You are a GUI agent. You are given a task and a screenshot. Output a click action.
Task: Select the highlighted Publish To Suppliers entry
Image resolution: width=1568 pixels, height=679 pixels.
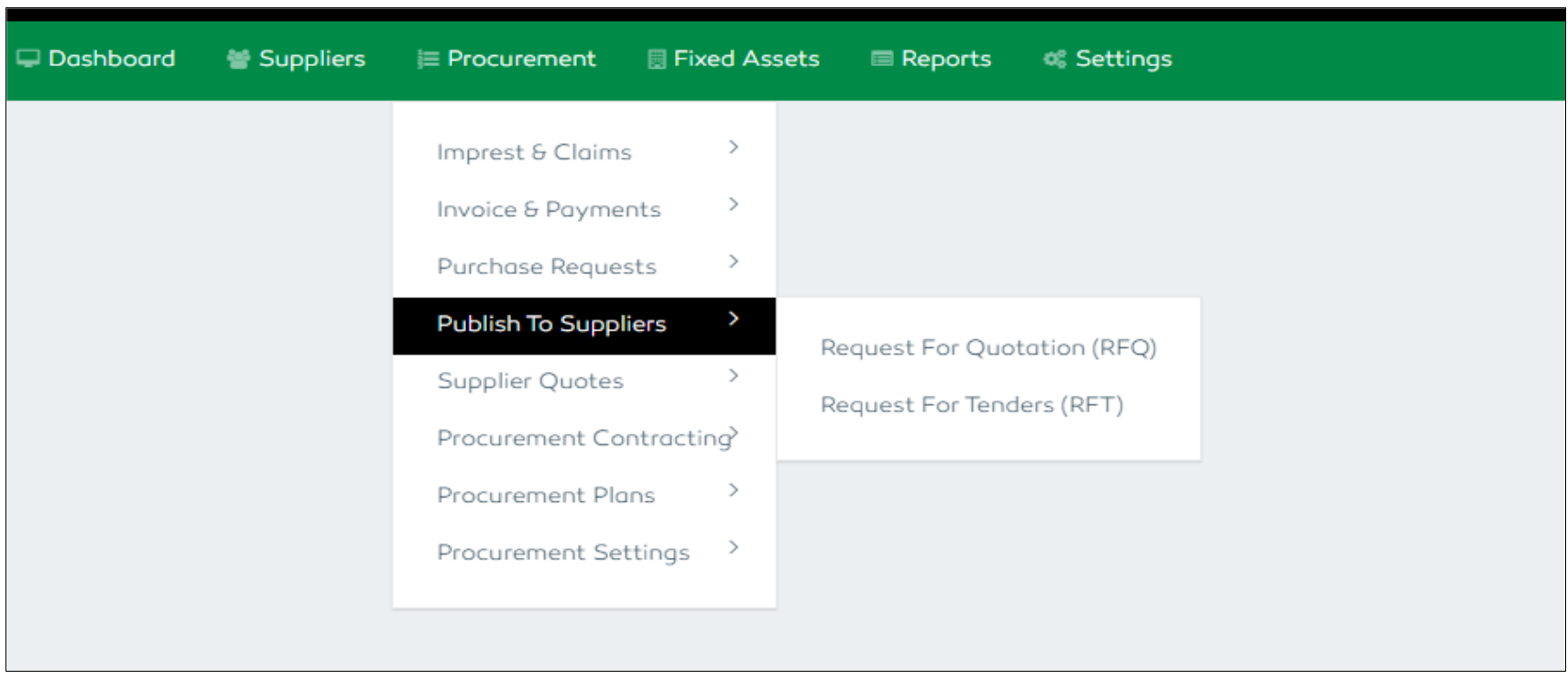552,323
